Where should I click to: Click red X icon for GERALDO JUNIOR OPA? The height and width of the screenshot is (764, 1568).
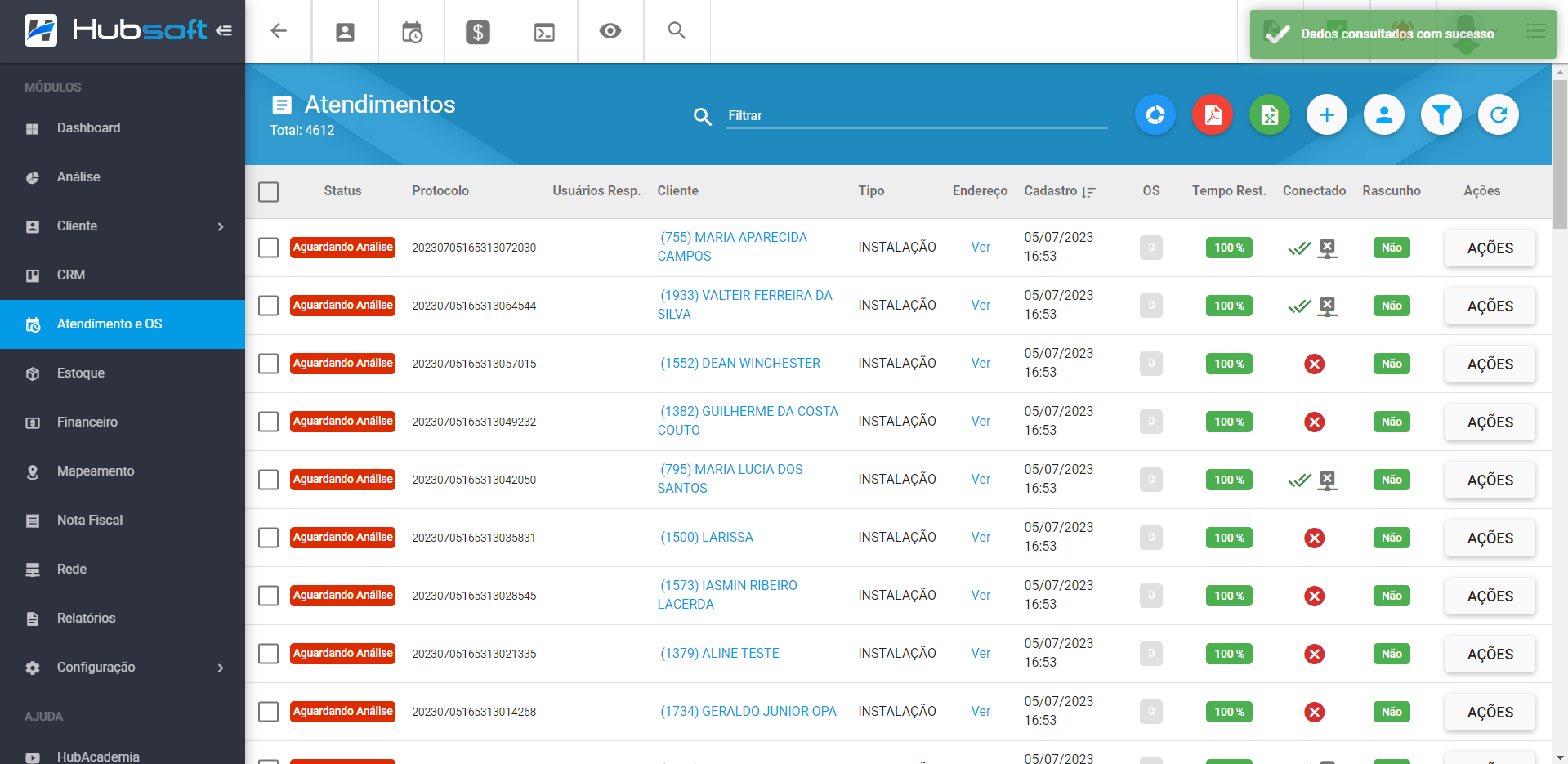(x=1314, y=712)
